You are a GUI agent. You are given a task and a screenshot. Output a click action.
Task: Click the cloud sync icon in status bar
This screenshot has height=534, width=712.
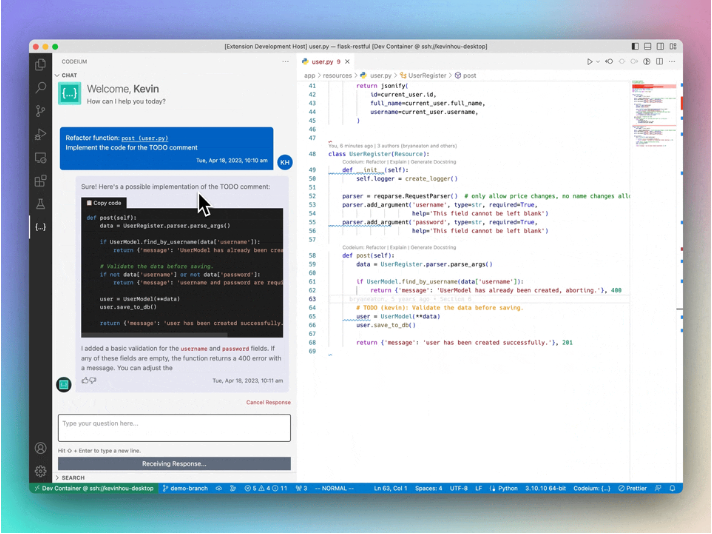tap(219, 489)
